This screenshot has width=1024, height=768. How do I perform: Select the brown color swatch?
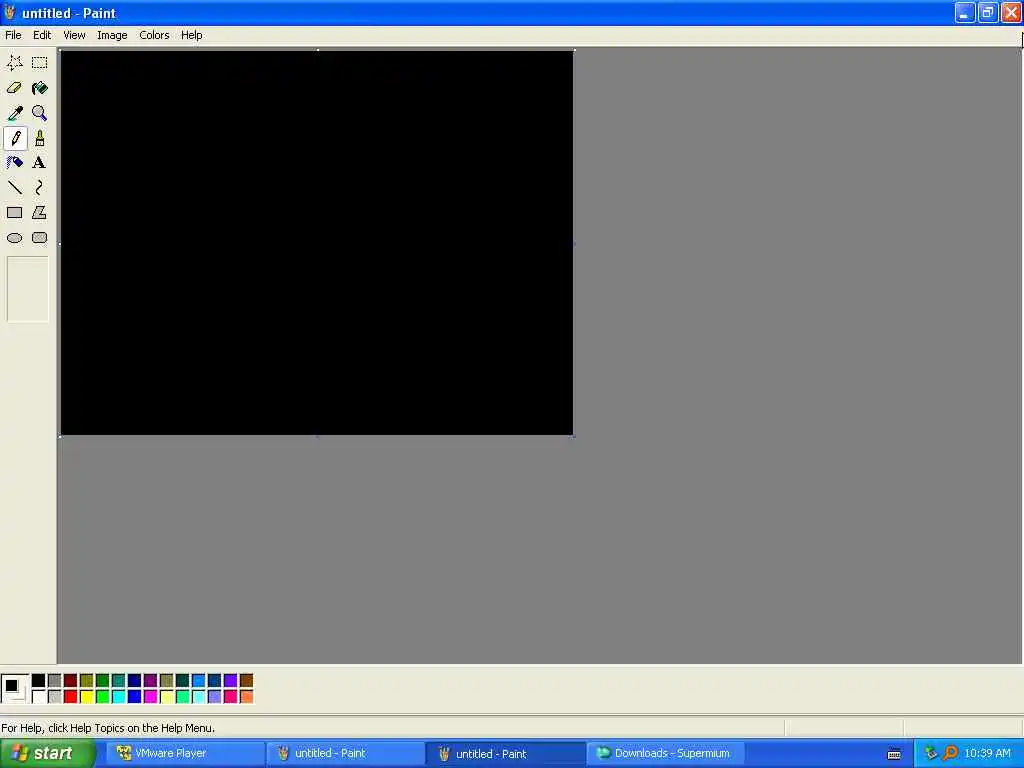click(x=246, y=680)
